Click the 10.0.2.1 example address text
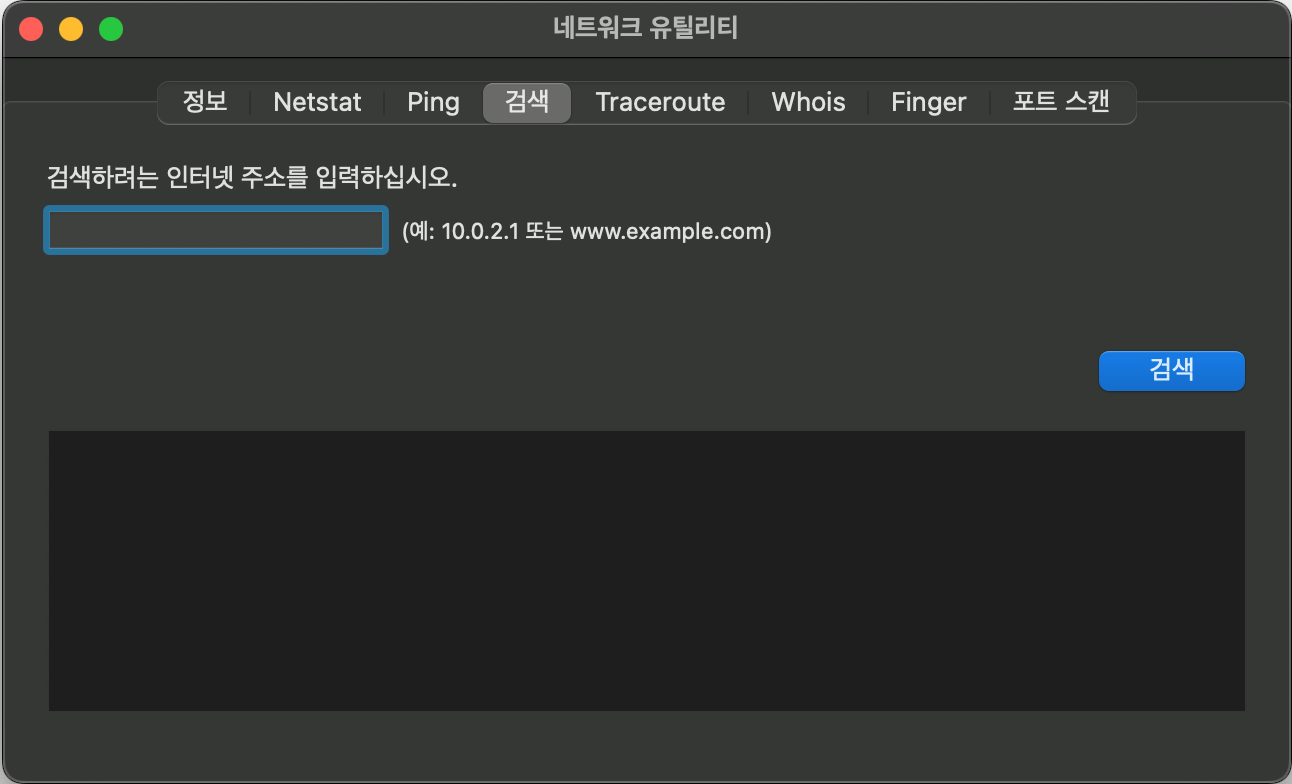Viewport: 1292px width, 784px height. point(481,232)
